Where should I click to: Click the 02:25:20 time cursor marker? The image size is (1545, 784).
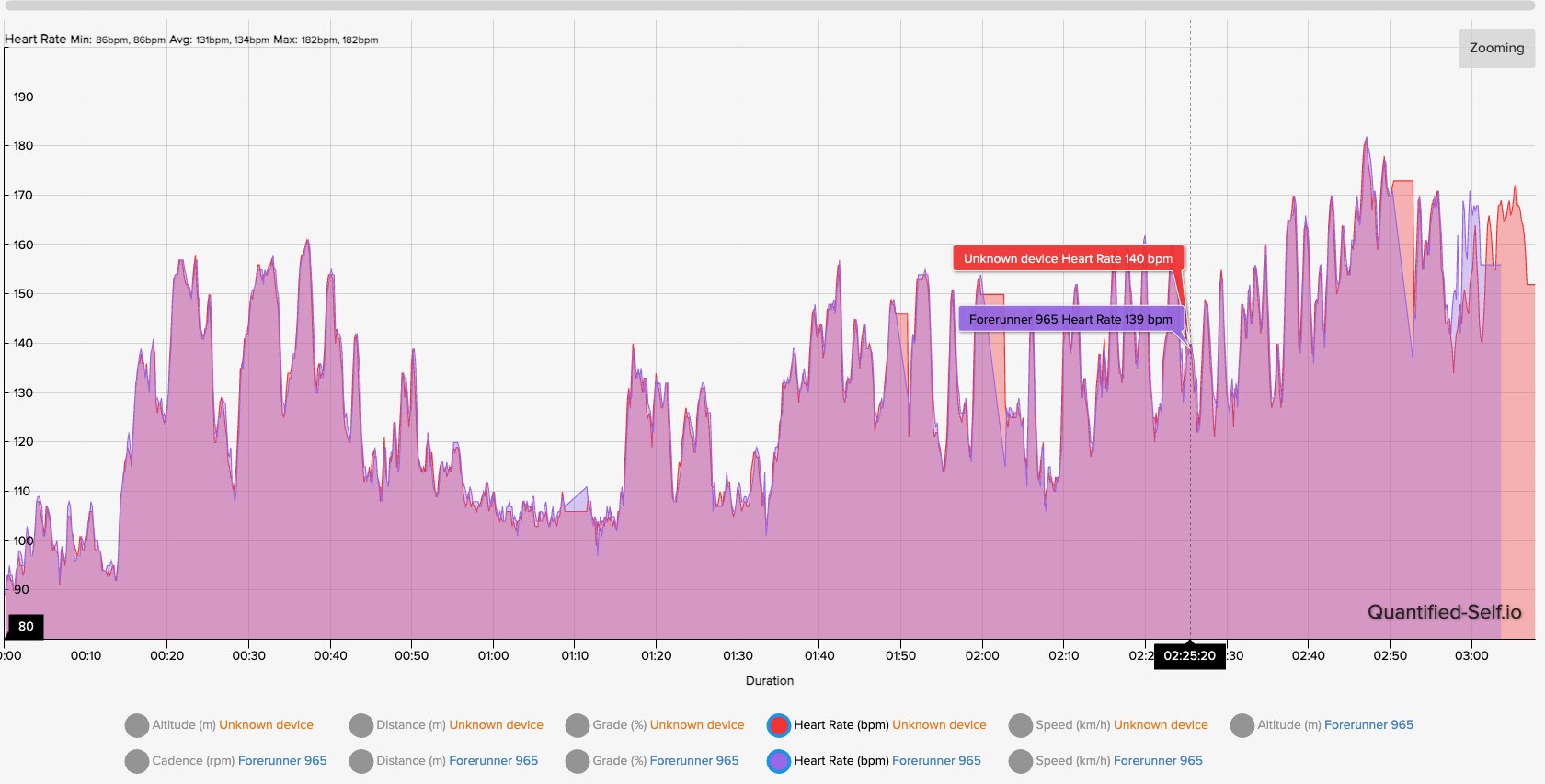point(1190,655)
